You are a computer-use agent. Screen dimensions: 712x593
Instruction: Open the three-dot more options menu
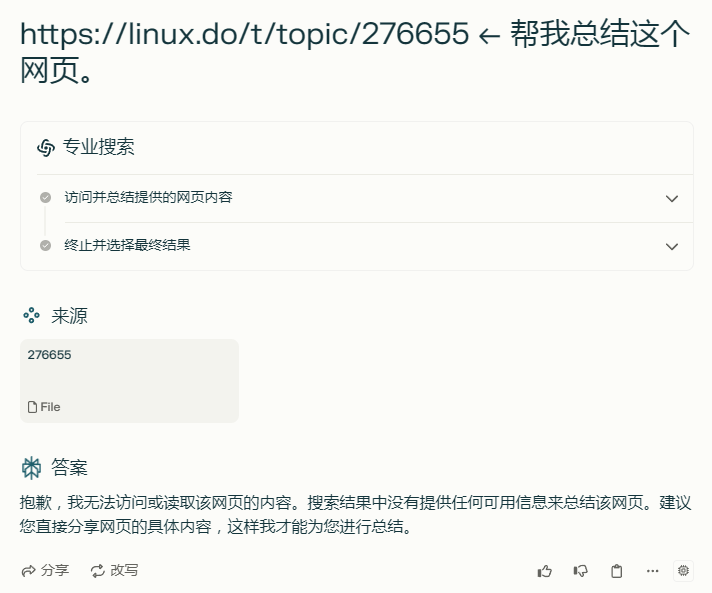(653, 571)
